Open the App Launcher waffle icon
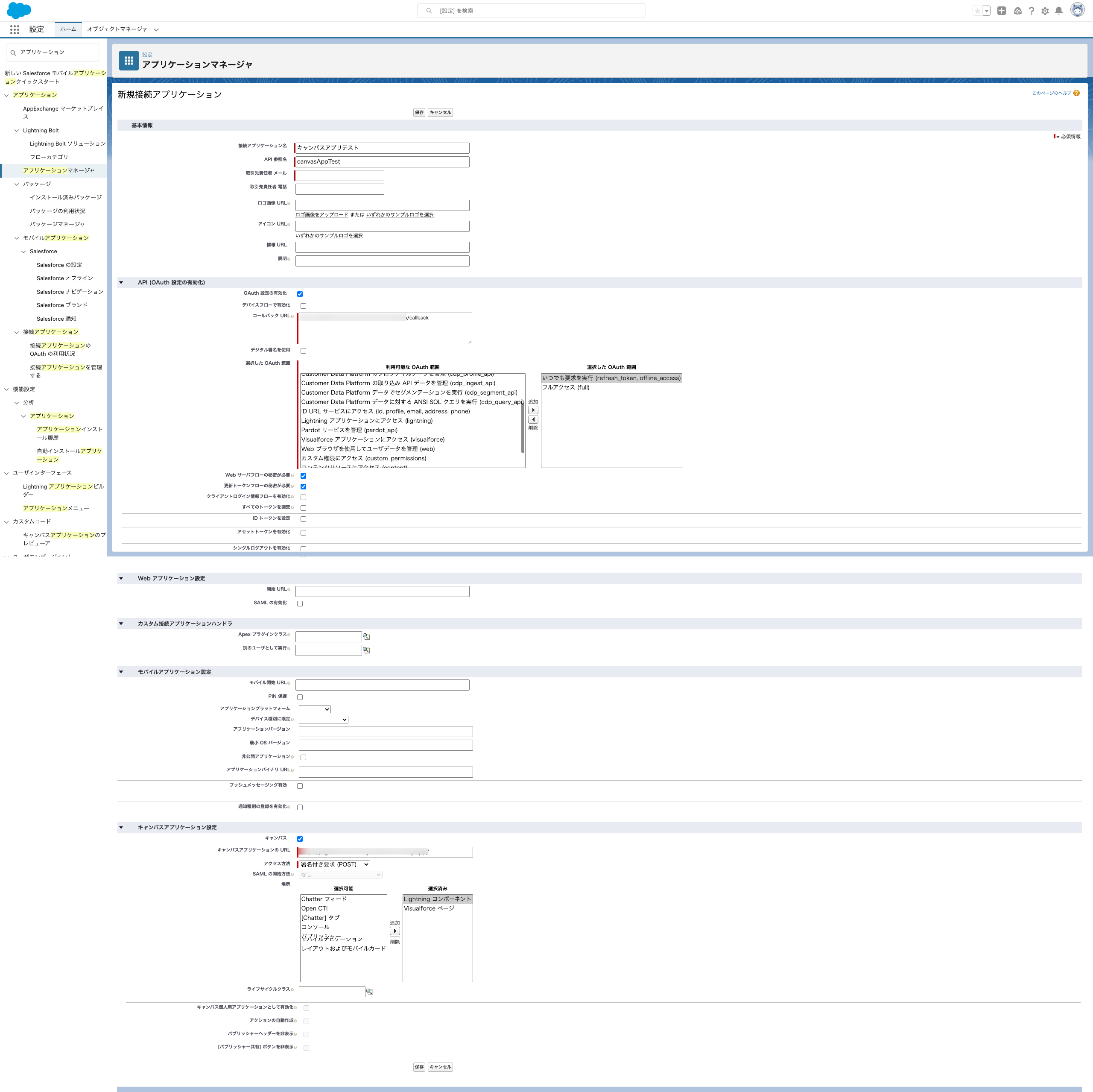 [x=15, y=30]
